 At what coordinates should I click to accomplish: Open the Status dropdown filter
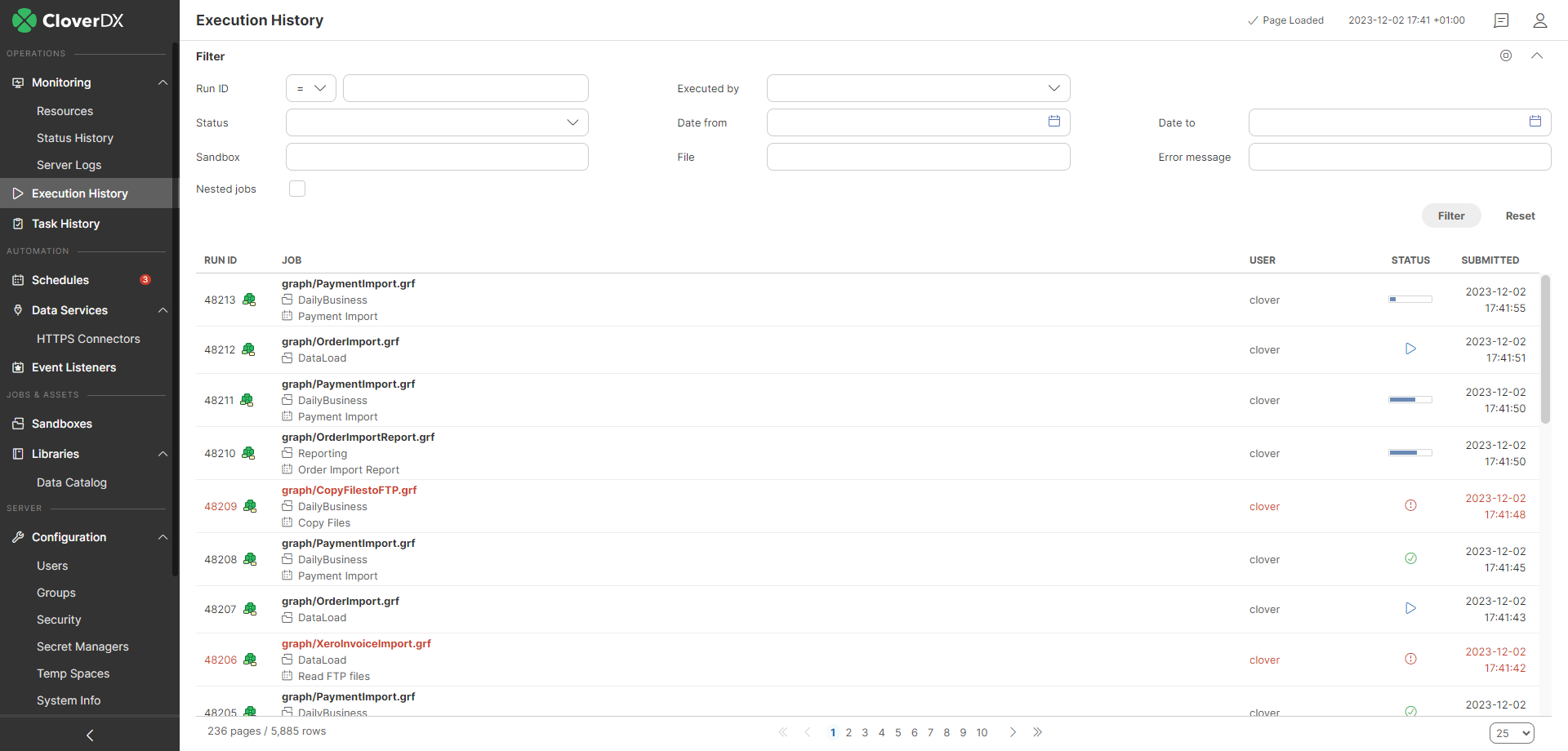click(x=437, y=122)
